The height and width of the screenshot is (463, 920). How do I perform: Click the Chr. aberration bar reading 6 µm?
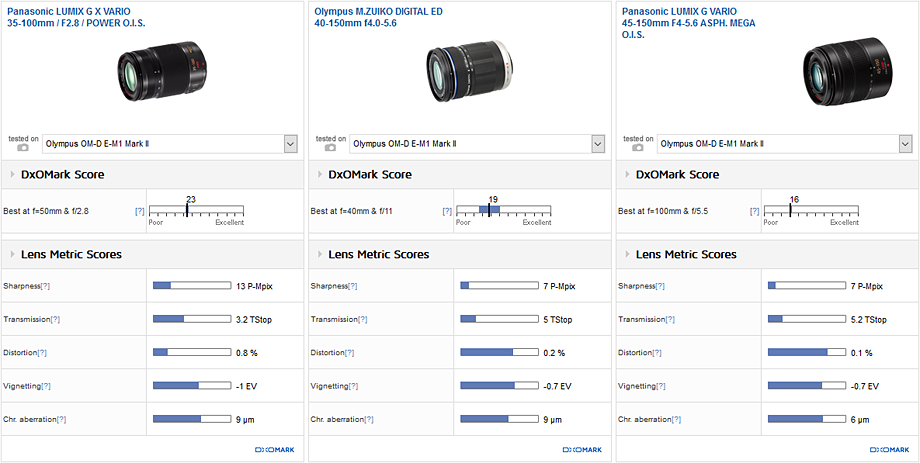coord(807,420)
